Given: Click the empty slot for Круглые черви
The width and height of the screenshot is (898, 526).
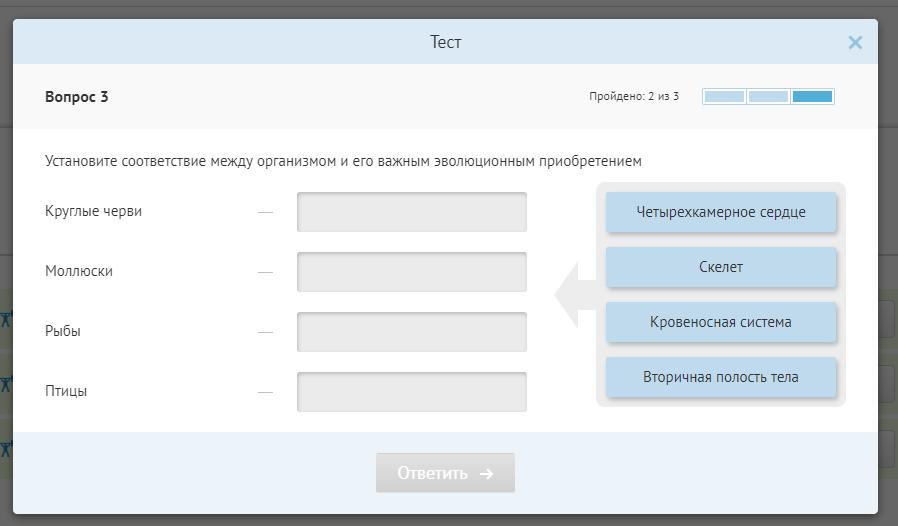Looking at the screenshot, I should 412,212.
